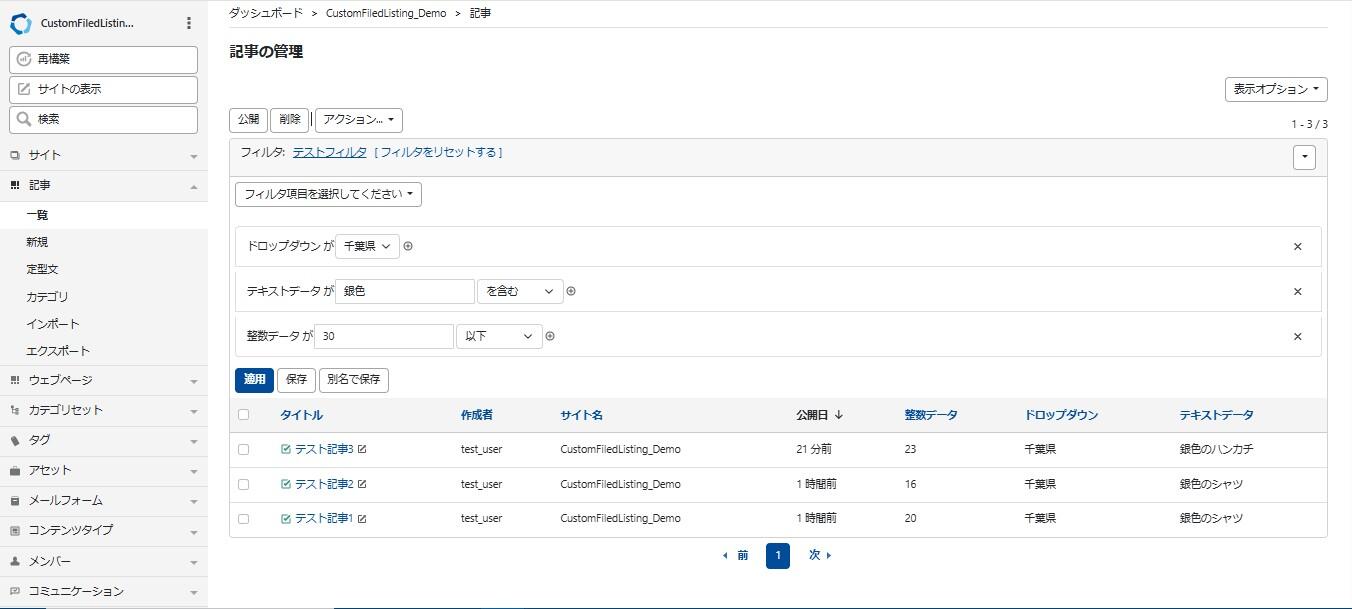The image size is (1352, 609).
Task: Toggle the select-all checkbox in table header
Action: point(245,414)
